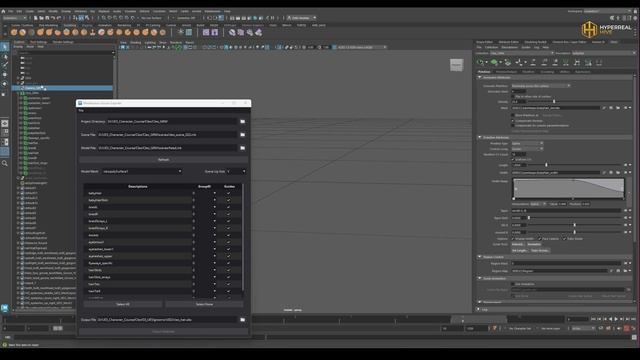
Task: Toggle Guides checkbox for brows row
Action: [229, 235]
